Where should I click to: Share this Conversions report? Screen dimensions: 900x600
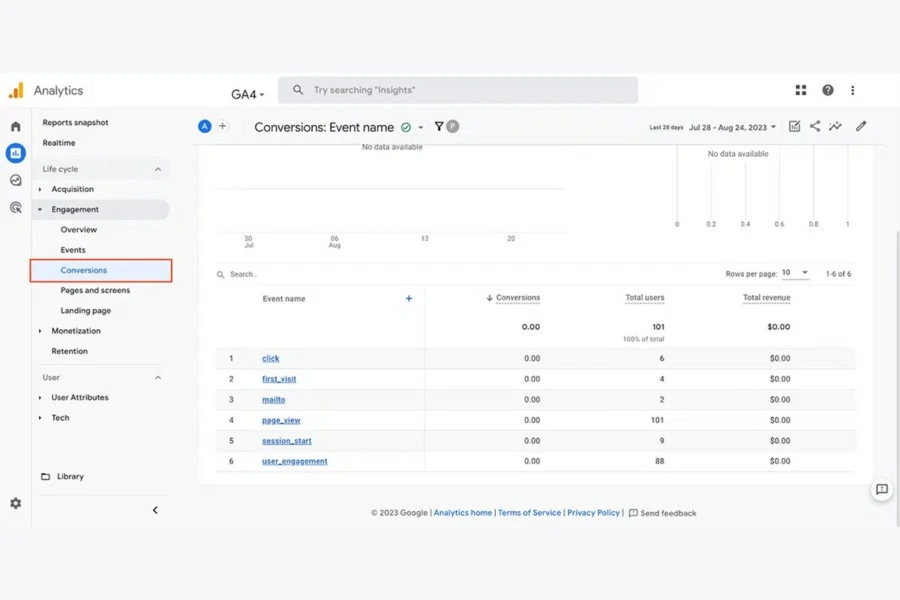[815, 126]
